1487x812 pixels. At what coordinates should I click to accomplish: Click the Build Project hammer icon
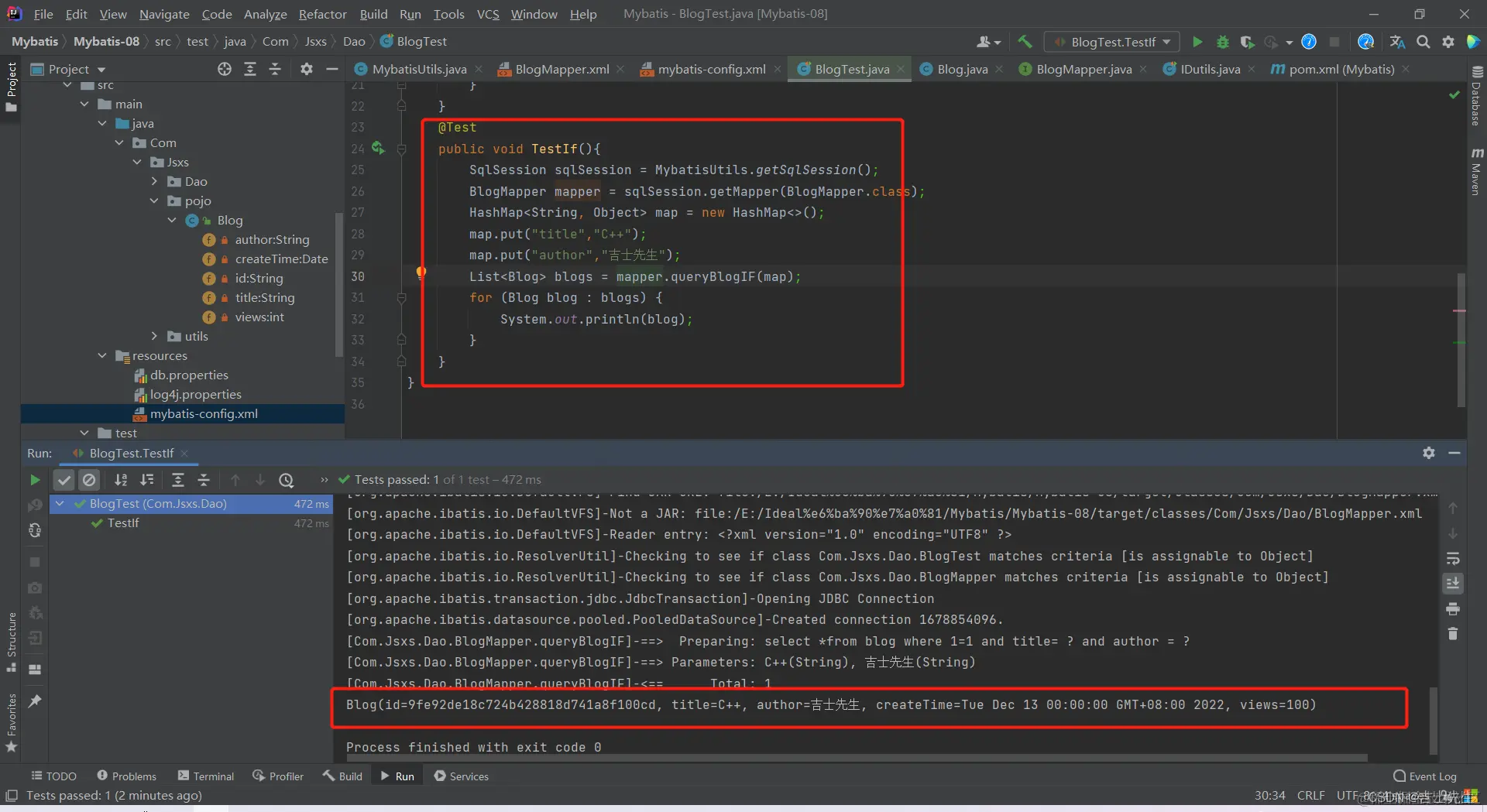(x=1025, y=42)
